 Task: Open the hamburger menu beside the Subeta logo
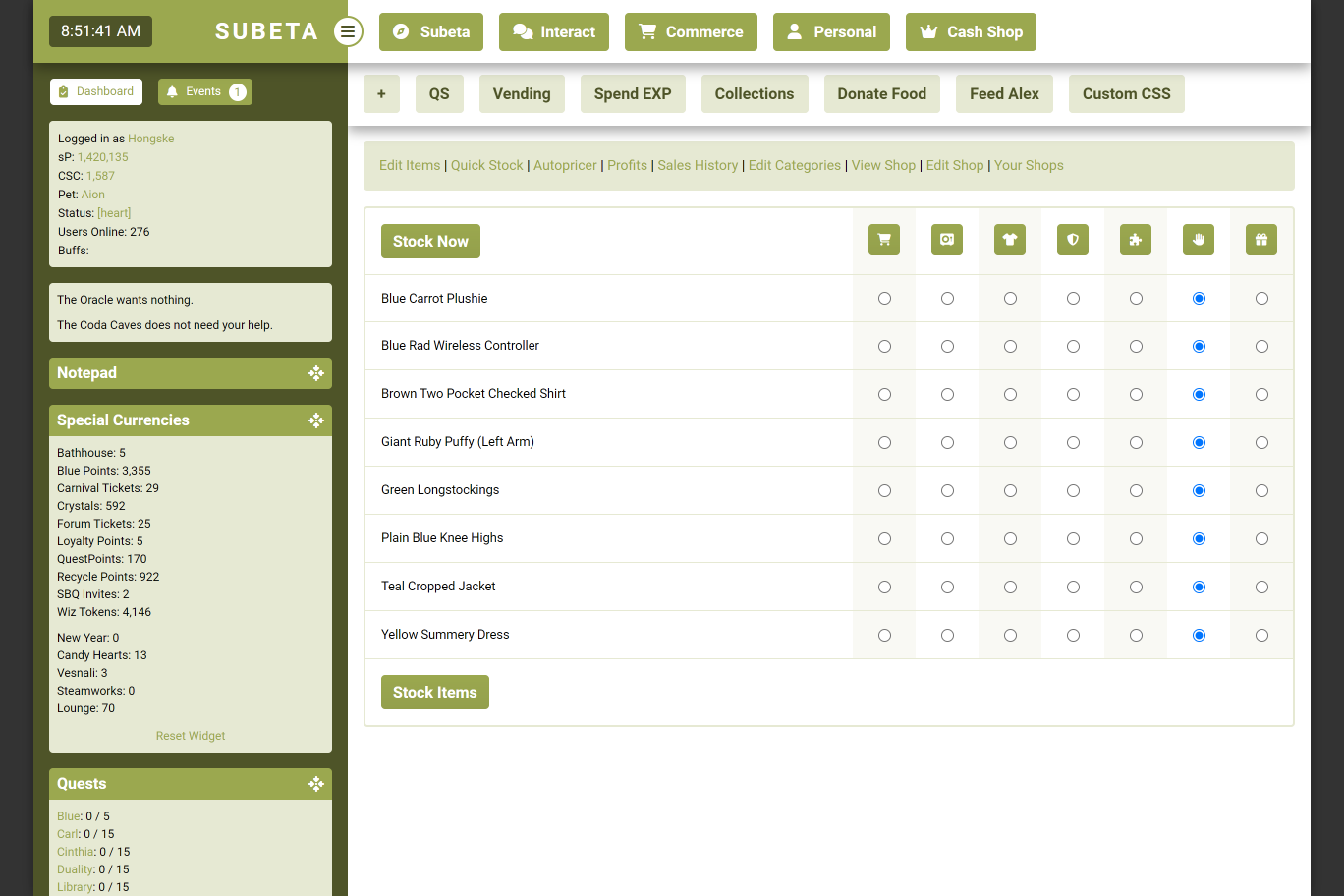click(x=348, y=31)
